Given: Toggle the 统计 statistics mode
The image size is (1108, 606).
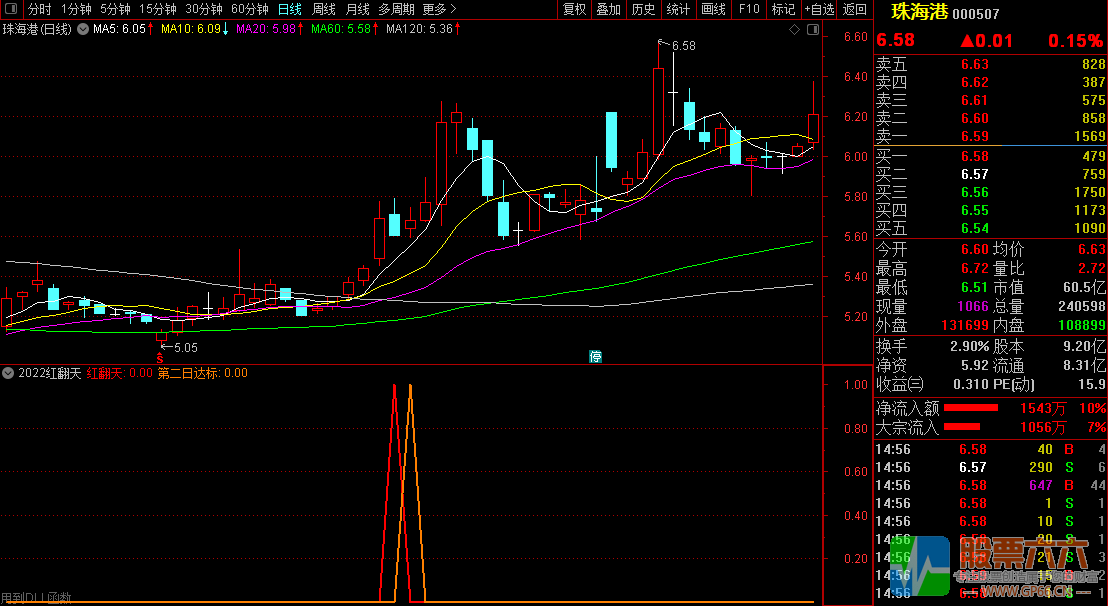Looking at the screenshot, I should pyautogui.click(x=678, y=9).
